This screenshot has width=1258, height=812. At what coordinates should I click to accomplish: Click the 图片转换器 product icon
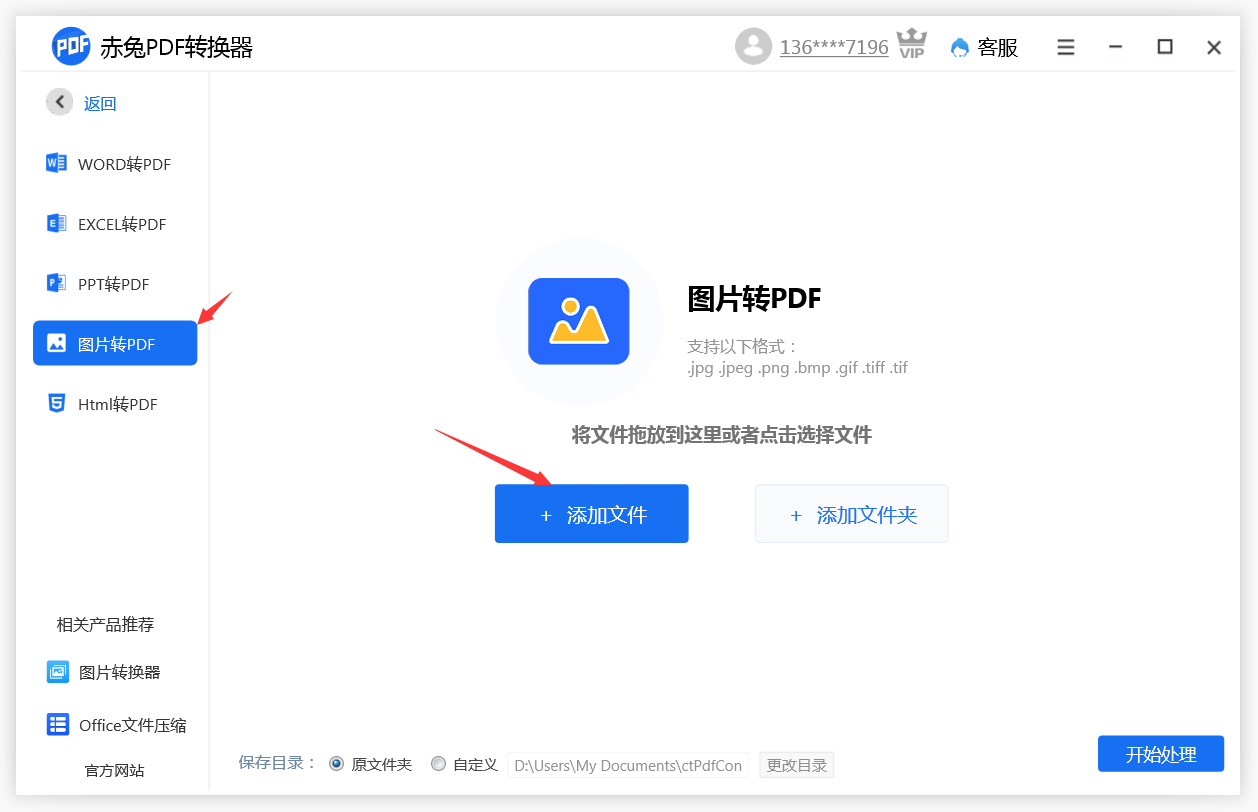click(x=58, y=672)
